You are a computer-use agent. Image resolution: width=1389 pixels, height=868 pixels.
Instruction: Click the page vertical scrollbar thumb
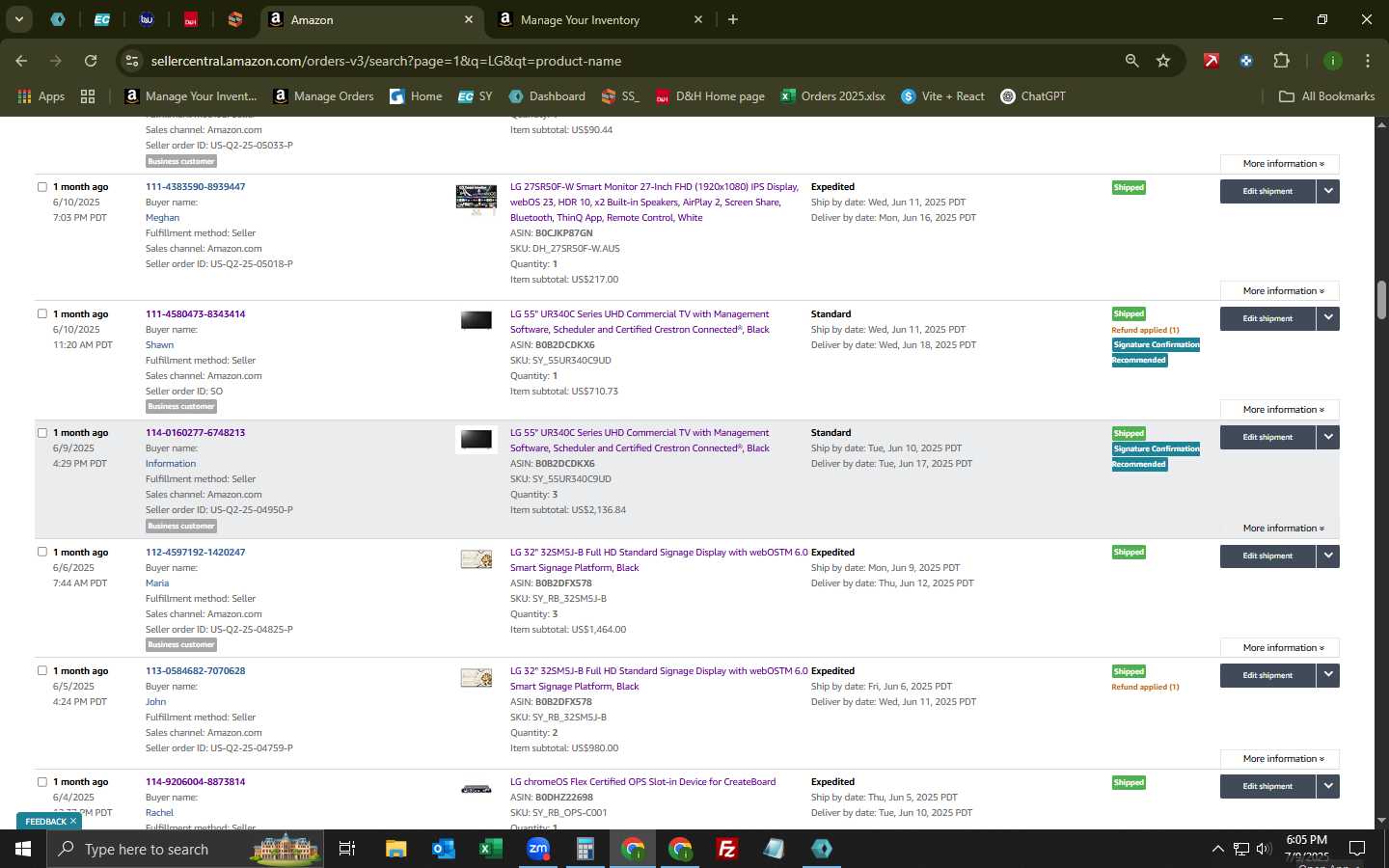pos(1381,300)
